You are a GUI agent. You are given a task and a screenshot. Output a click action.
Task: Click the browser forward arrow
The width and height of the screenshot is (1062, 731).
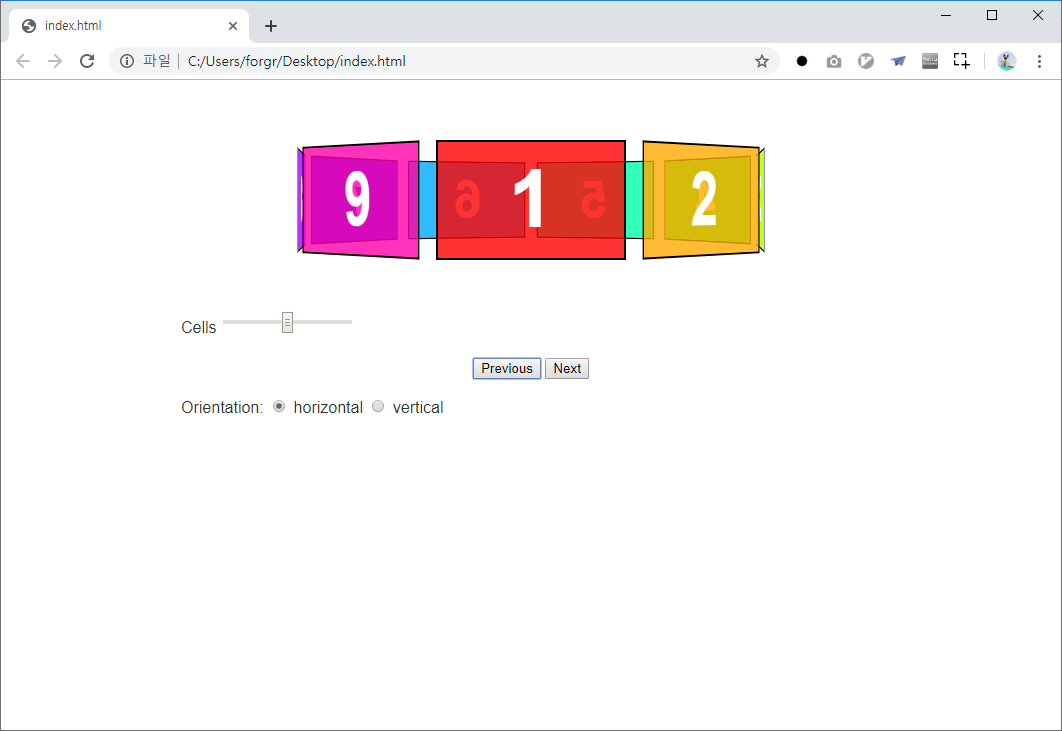click(55, 61)
